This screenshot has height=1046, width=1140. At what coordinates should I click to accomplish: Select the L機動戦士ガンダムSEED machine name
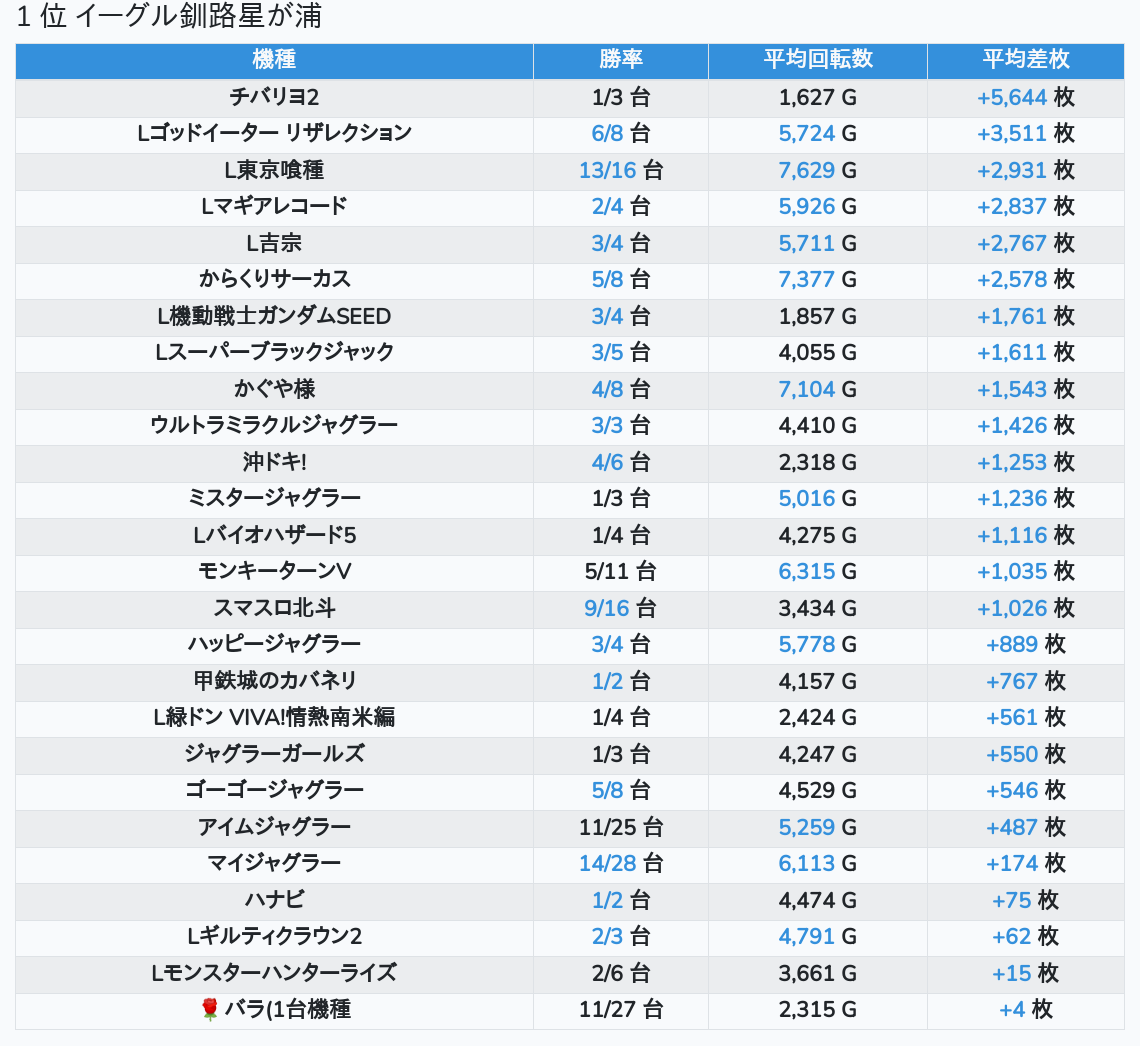pyautogui.click(x=274, y=316)
